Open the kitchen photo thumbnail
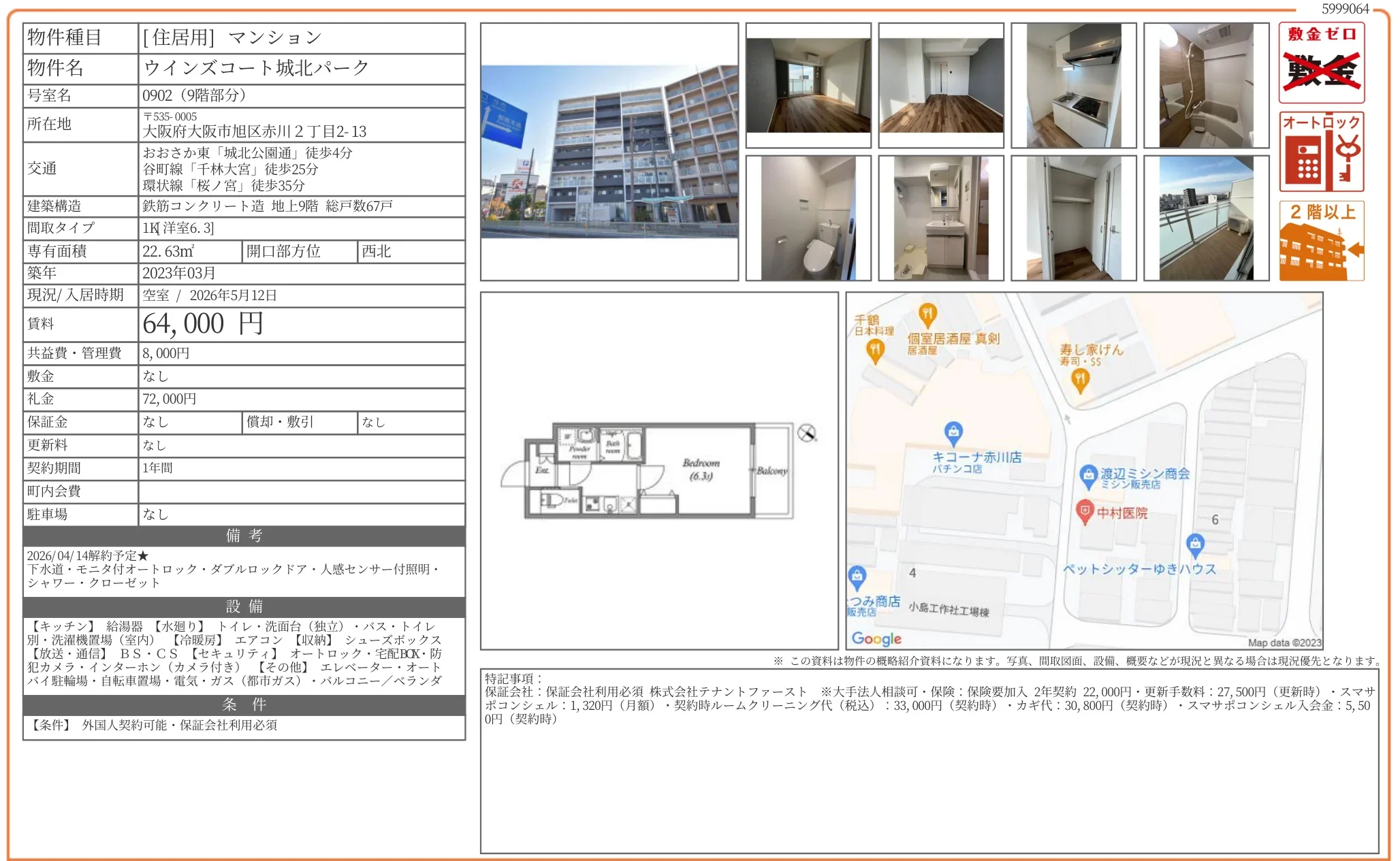The height and width of the screenshot is (861, 1400). point(1073,85)
